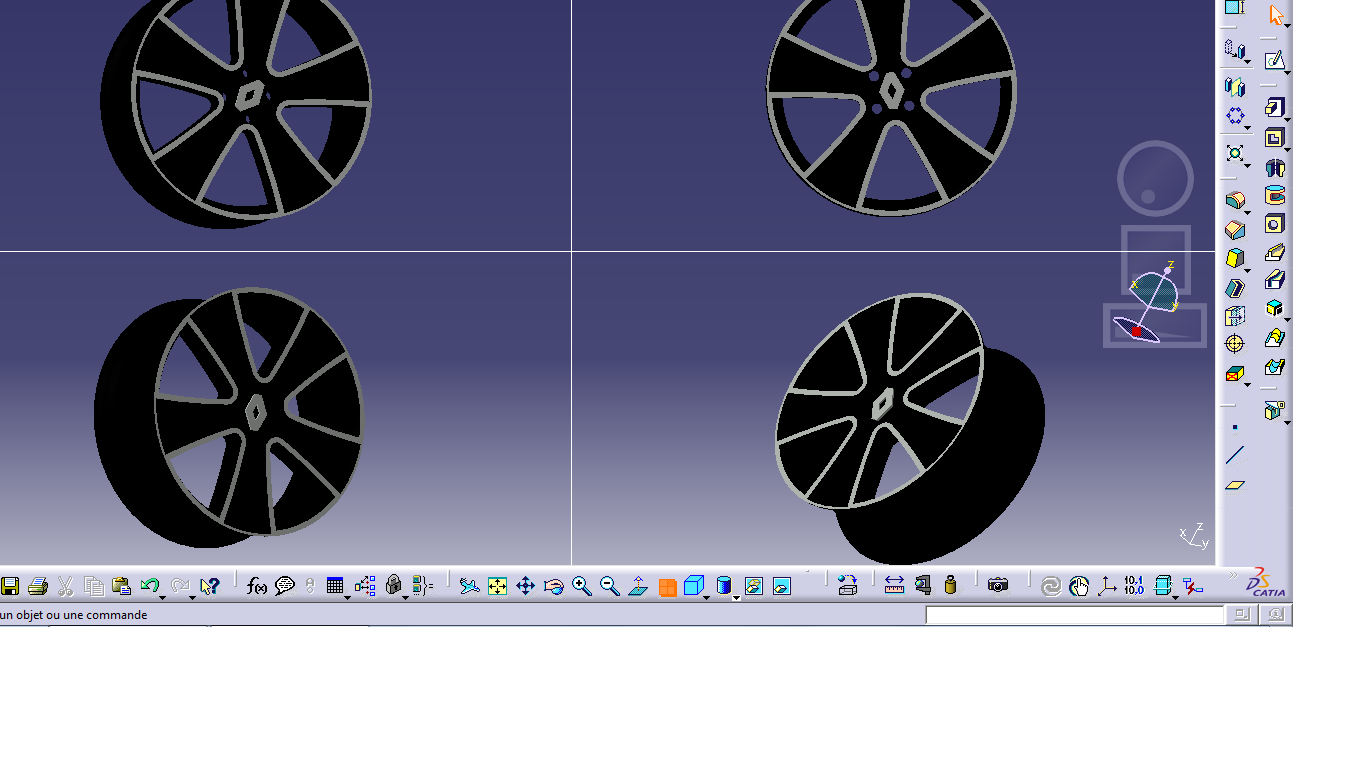Click the Redo arrow icon
This screenshot has width=1366, height=768.
[180, 586]
